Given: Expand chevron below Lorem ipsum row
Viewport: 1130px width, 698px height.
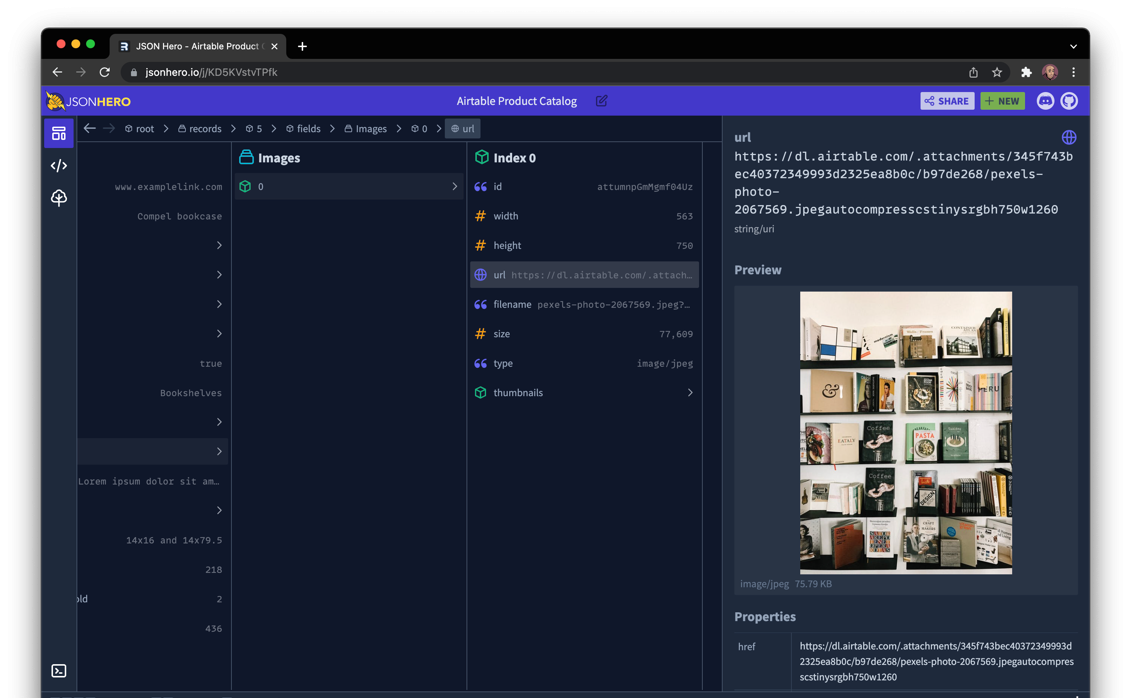Looking at the screenshot, I should (x=219, y=511).
